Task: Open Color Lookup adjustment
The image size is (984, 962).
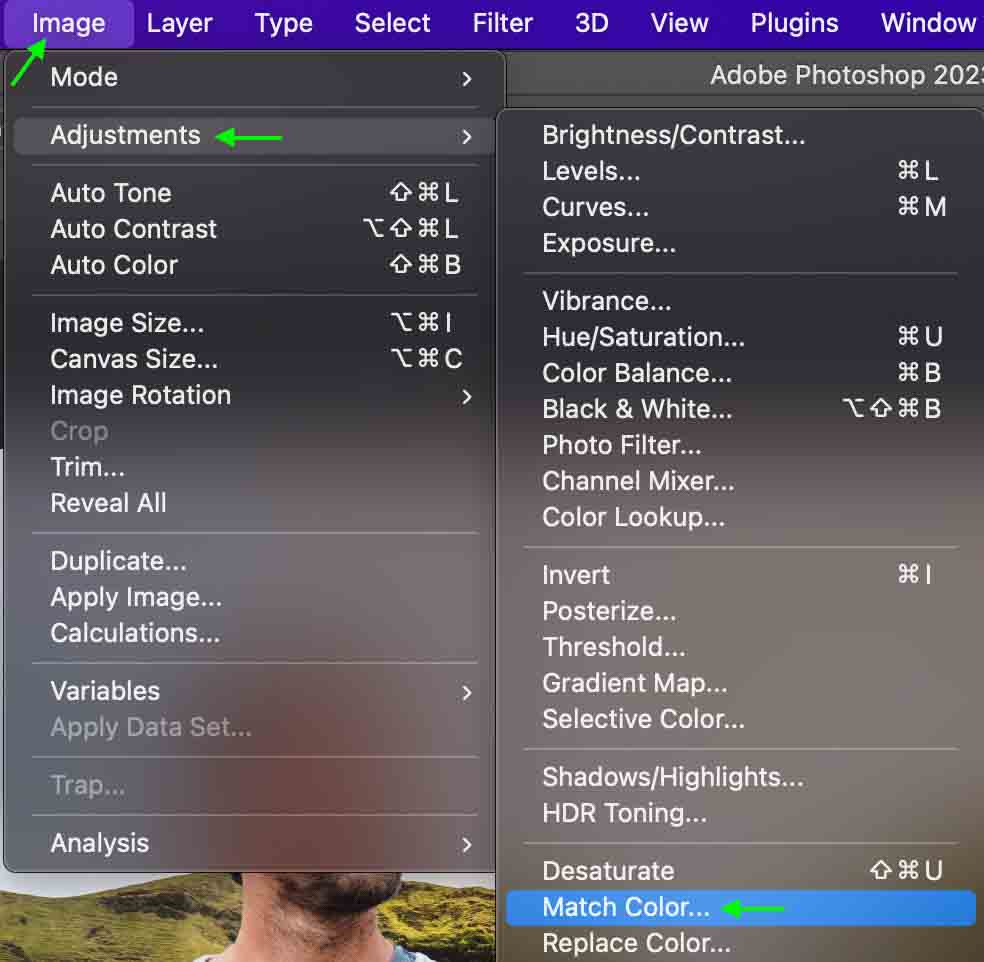Action: tap(741, 518)
